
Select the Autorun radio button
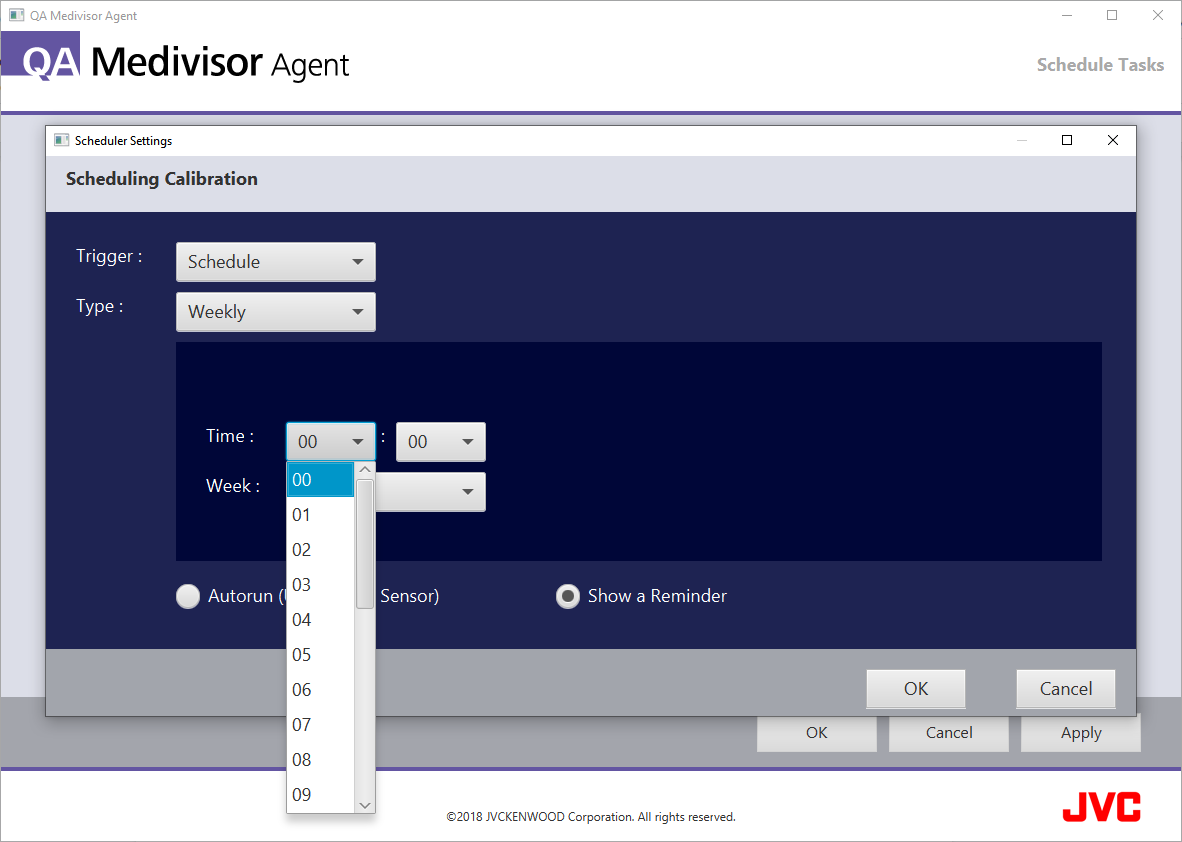(x=188, y=596)
